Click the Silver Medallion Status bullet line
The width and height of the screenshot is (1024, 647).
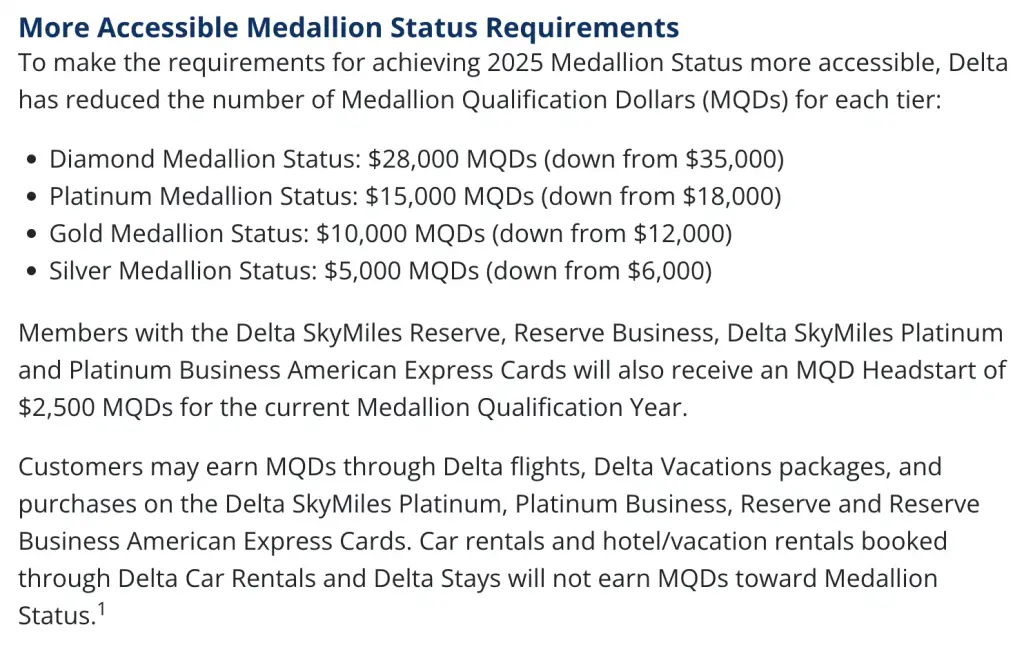[380, 271]
